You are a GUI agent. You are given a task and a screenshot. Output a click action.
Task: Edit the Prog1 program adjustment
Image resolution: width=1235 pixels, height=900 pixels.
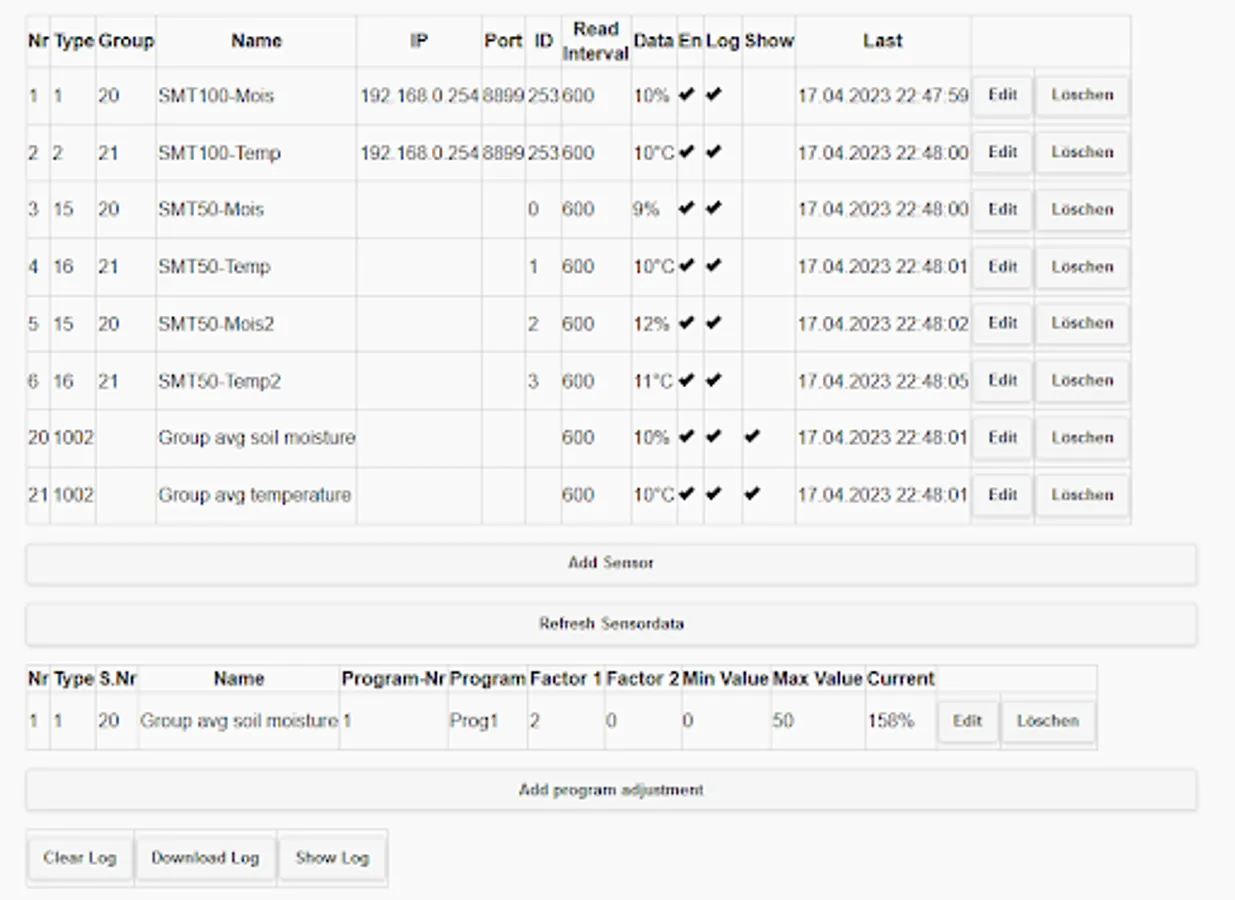click(967, 721)
